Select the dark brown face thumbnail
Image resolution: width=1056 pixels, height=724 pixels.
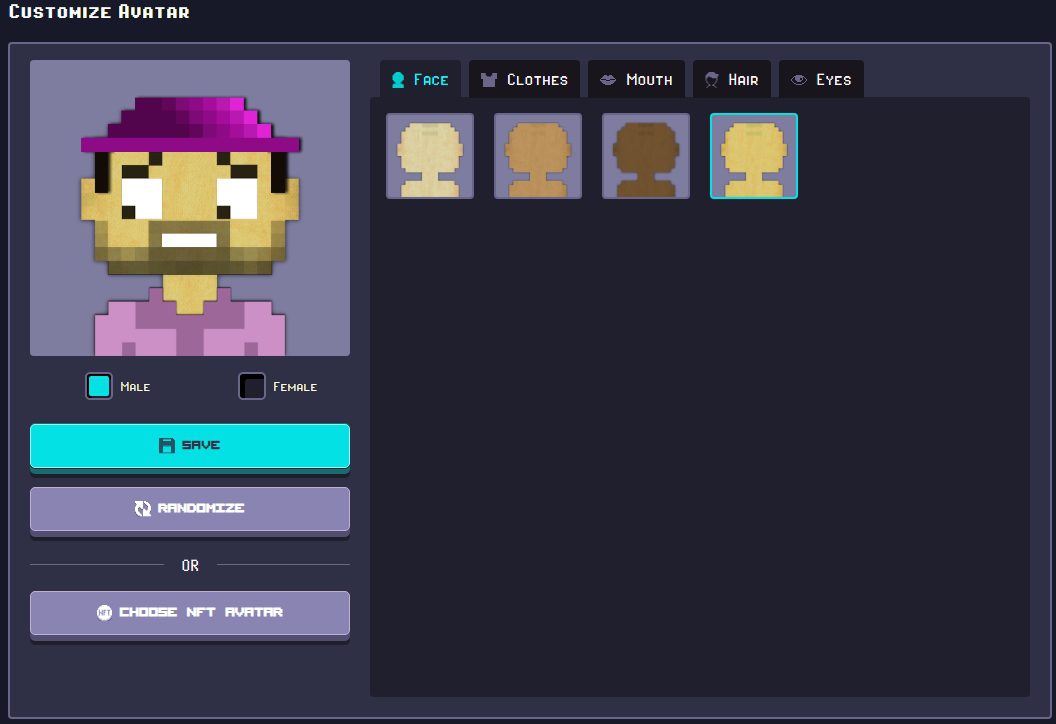tap(645, 156)
